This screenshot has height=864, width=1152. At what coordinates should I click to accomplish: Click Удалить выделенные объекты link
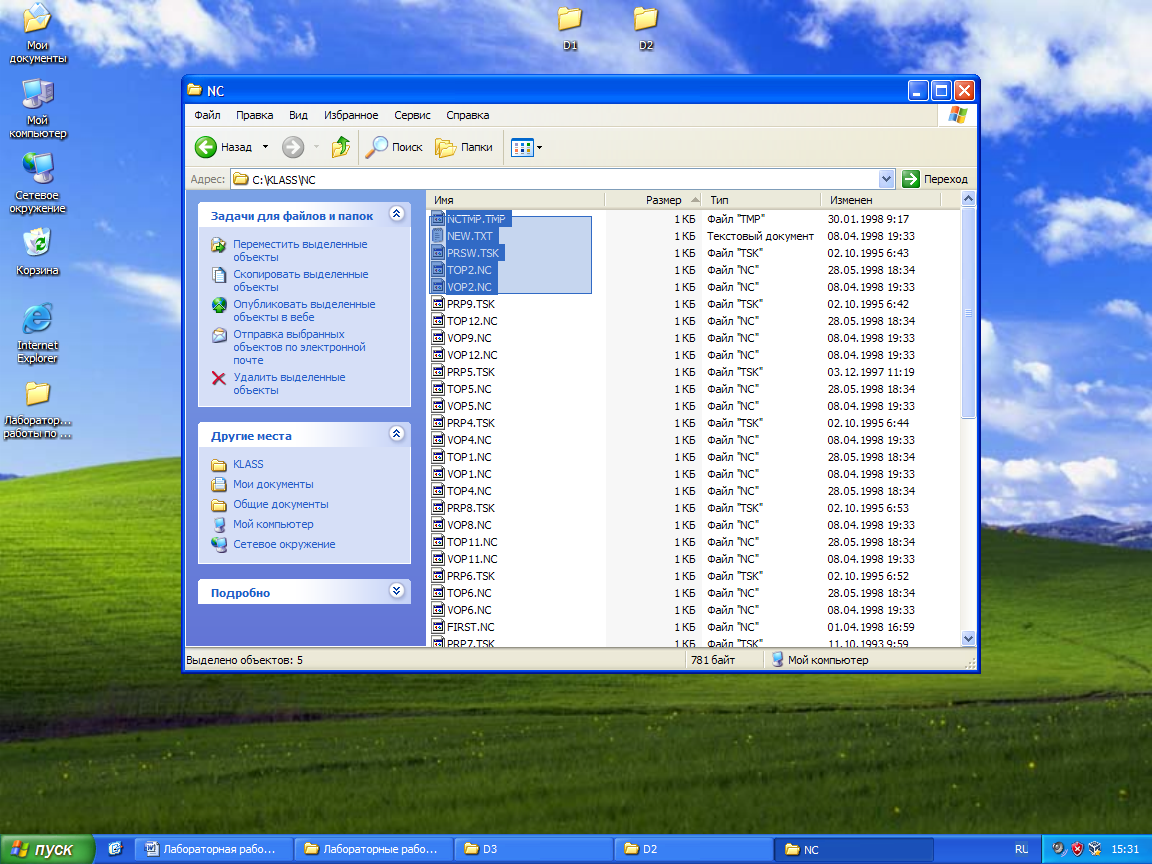click(x=289, y=384)
